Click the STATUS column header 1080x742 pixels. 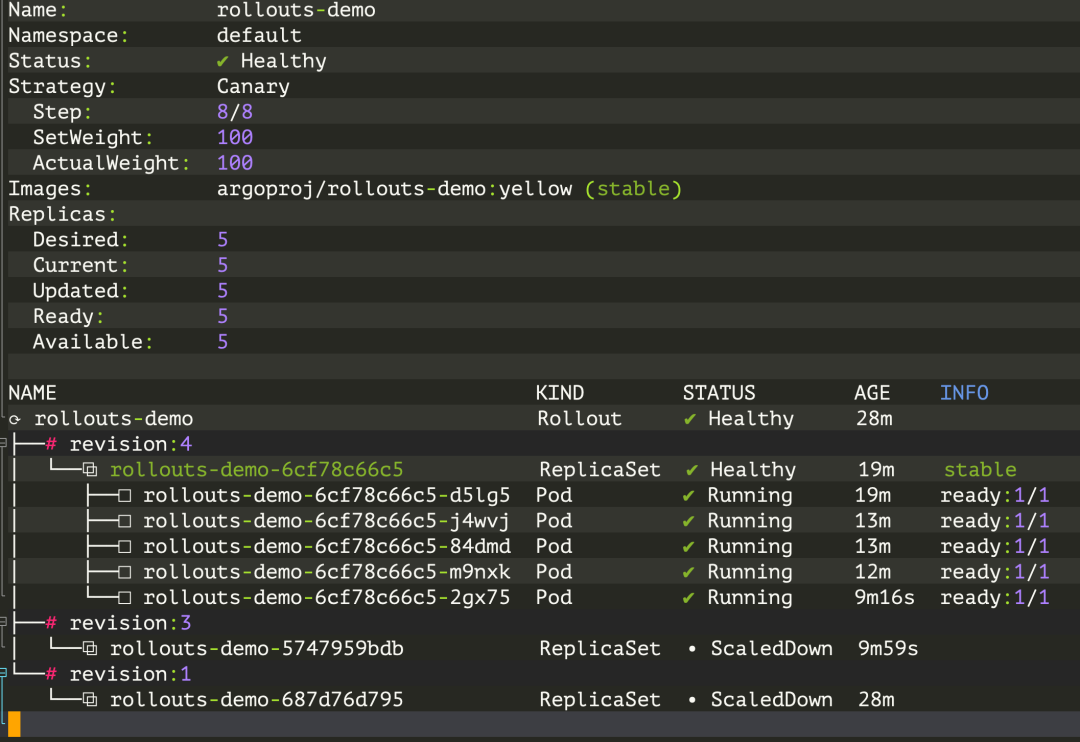(x=719, y=393)
